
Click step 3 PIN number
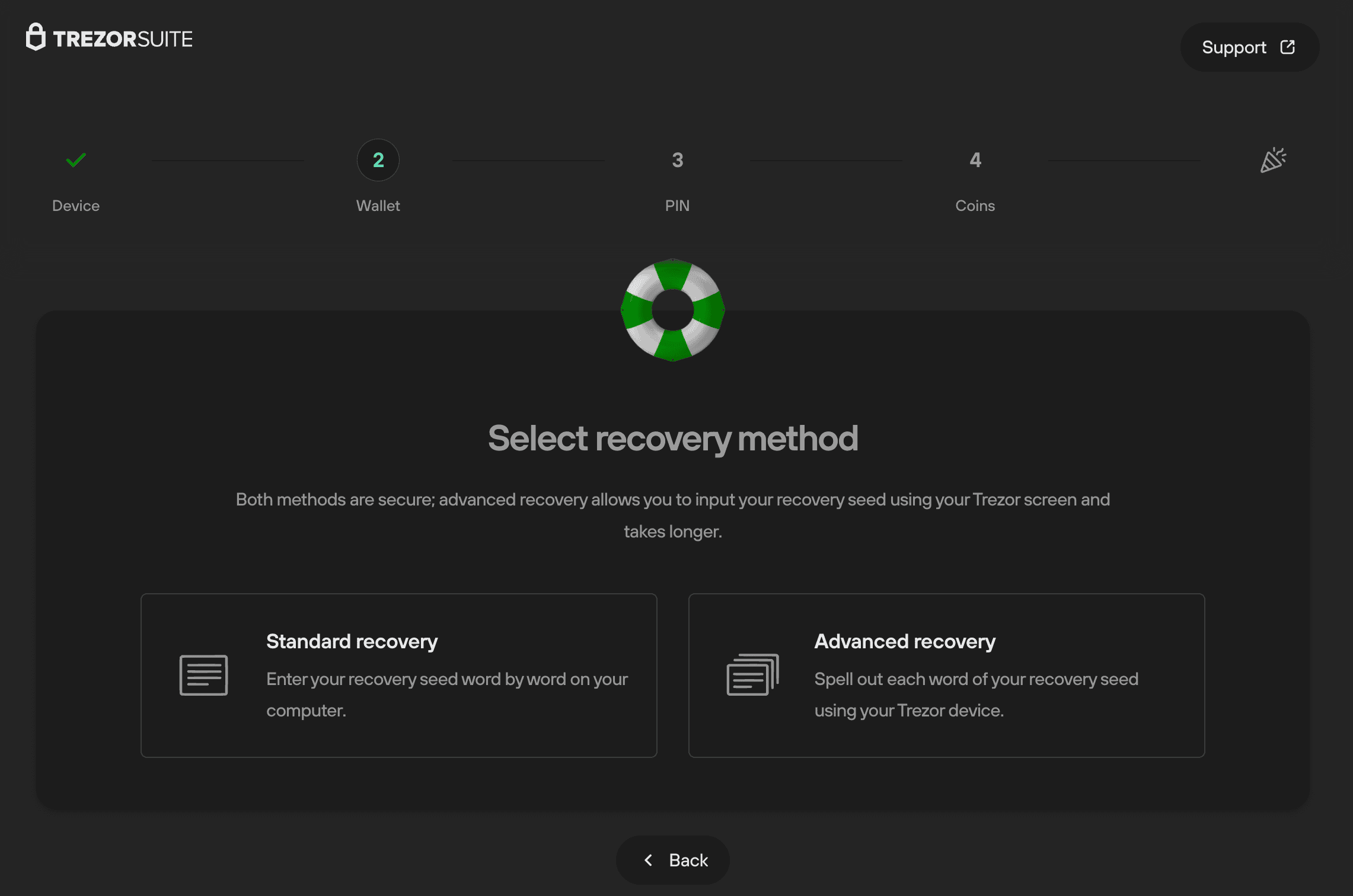677,160
